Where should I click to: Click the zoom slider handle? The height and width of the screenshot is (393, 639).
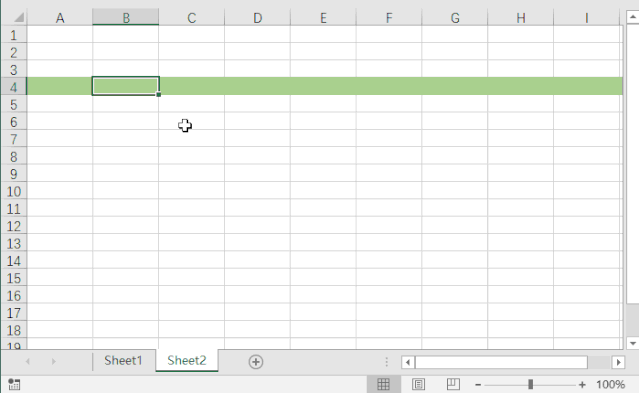pos(530,384)
